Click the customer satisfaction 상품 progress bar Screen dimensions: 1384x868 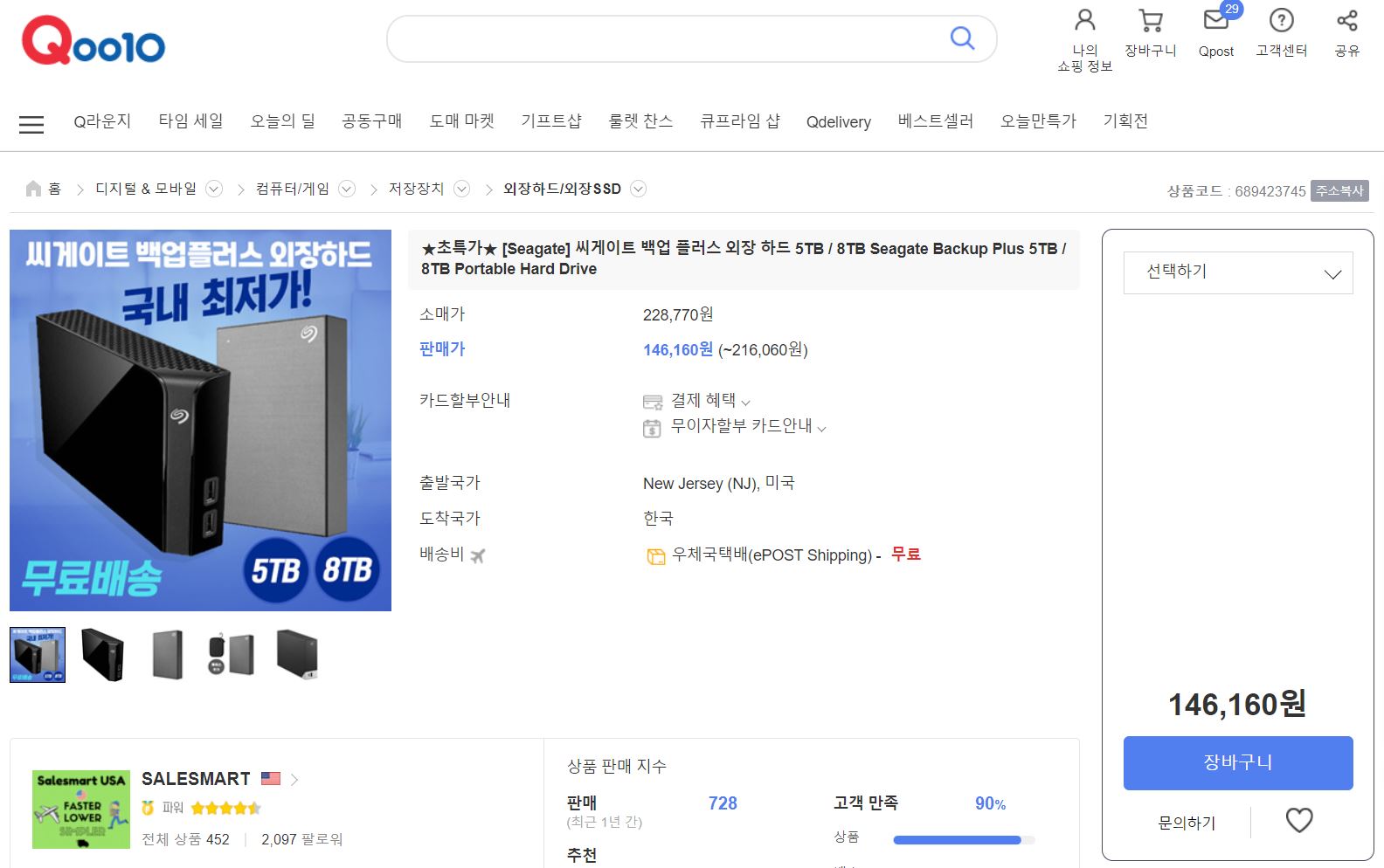(x=964, y=840)
